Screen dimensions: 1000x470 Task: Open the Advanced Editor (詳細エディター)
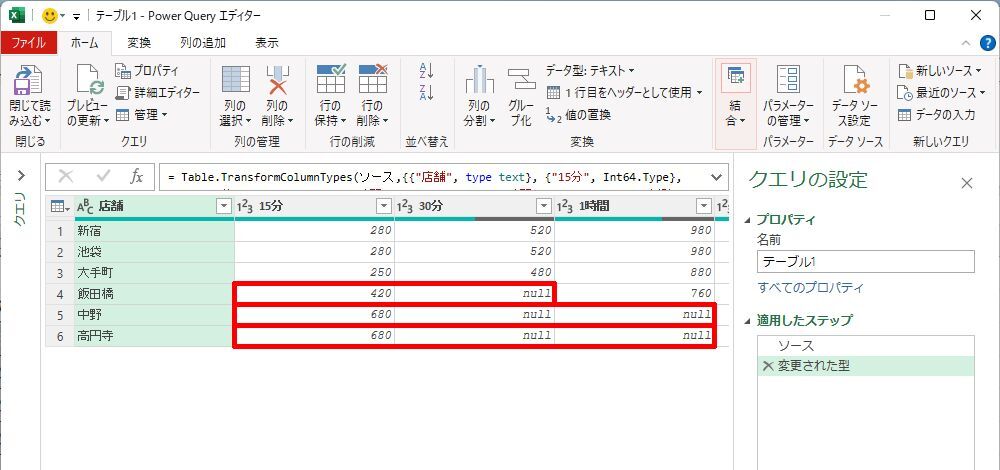click(x=157, y=92)
